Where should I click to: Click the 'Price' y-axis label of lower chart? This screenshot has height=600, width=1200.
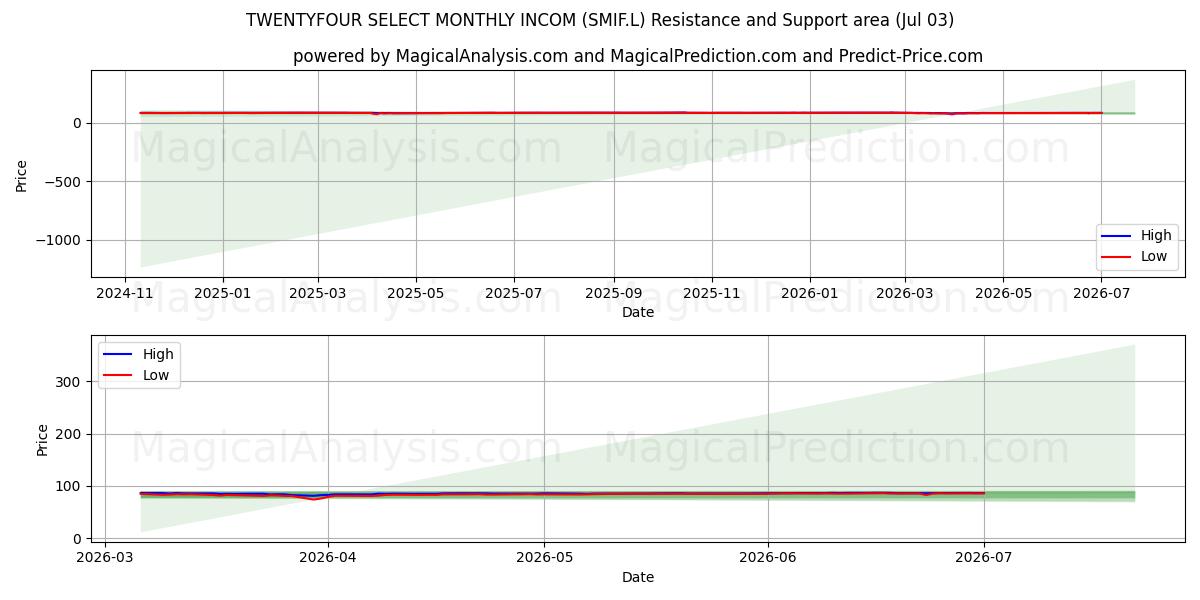pyautogui.click(x=42, y=439)
